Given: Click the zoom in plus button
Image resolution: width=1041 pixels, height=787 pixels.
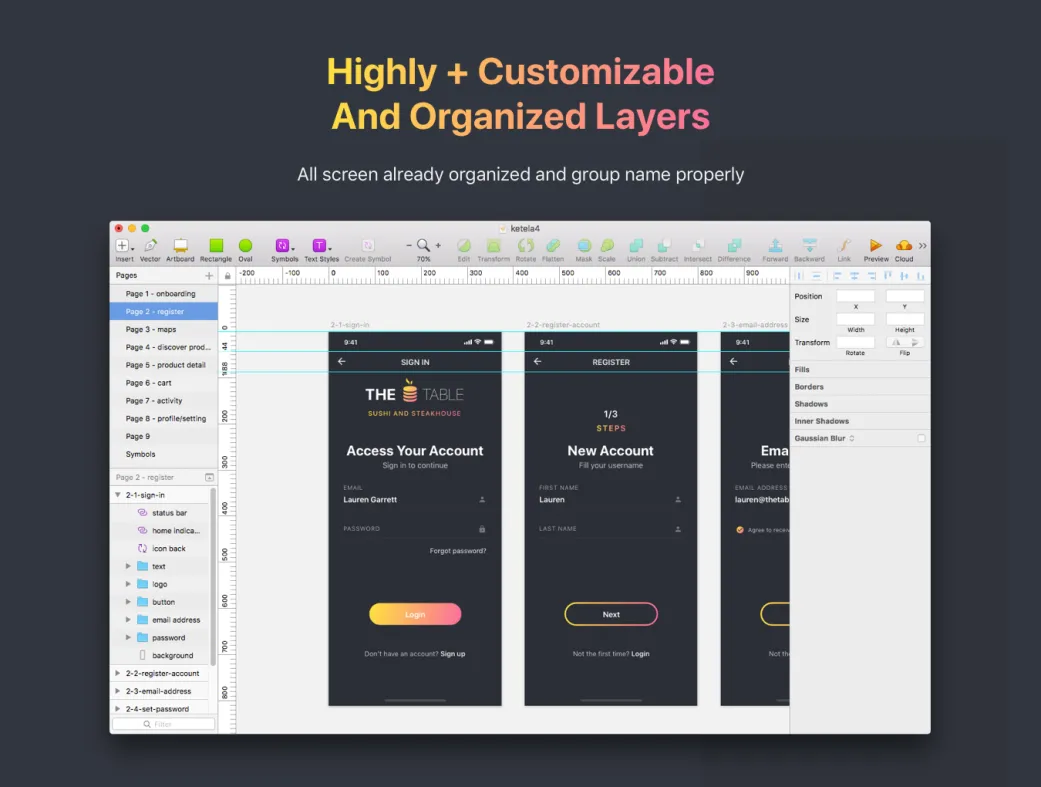Looking at the screenshot, I should 438,246.
